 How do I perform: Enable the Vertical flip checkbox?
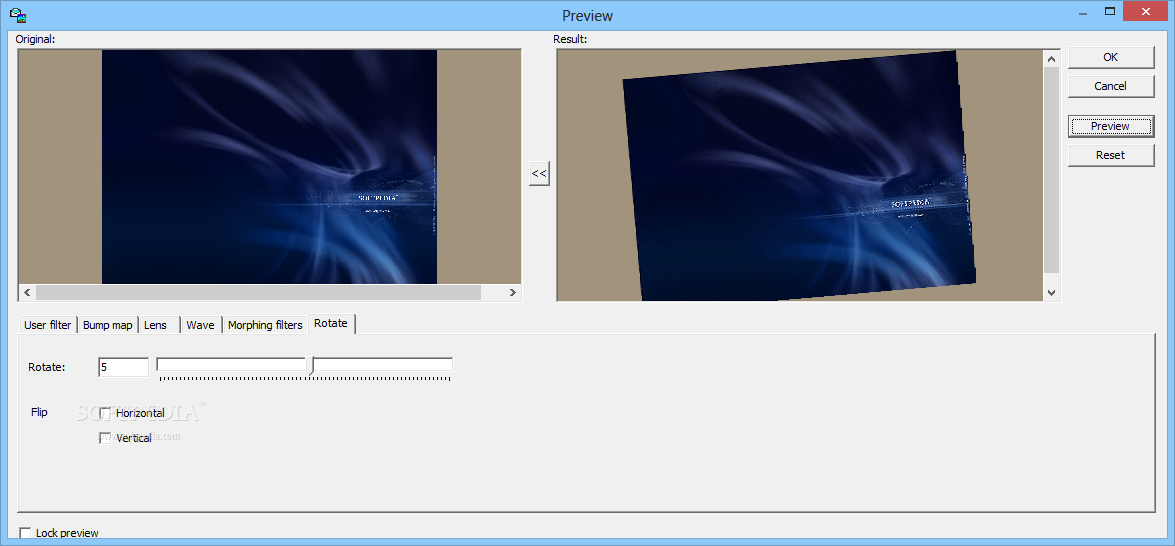click(105, 438)
